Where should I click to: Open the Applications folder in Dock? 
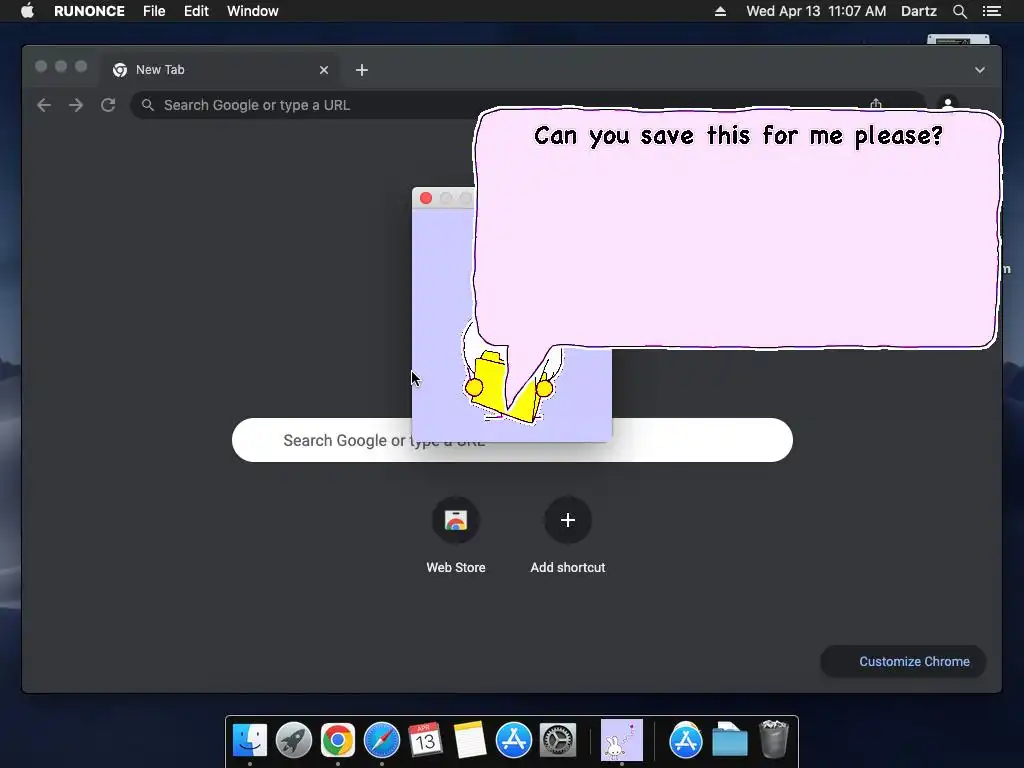click(686, 740)
